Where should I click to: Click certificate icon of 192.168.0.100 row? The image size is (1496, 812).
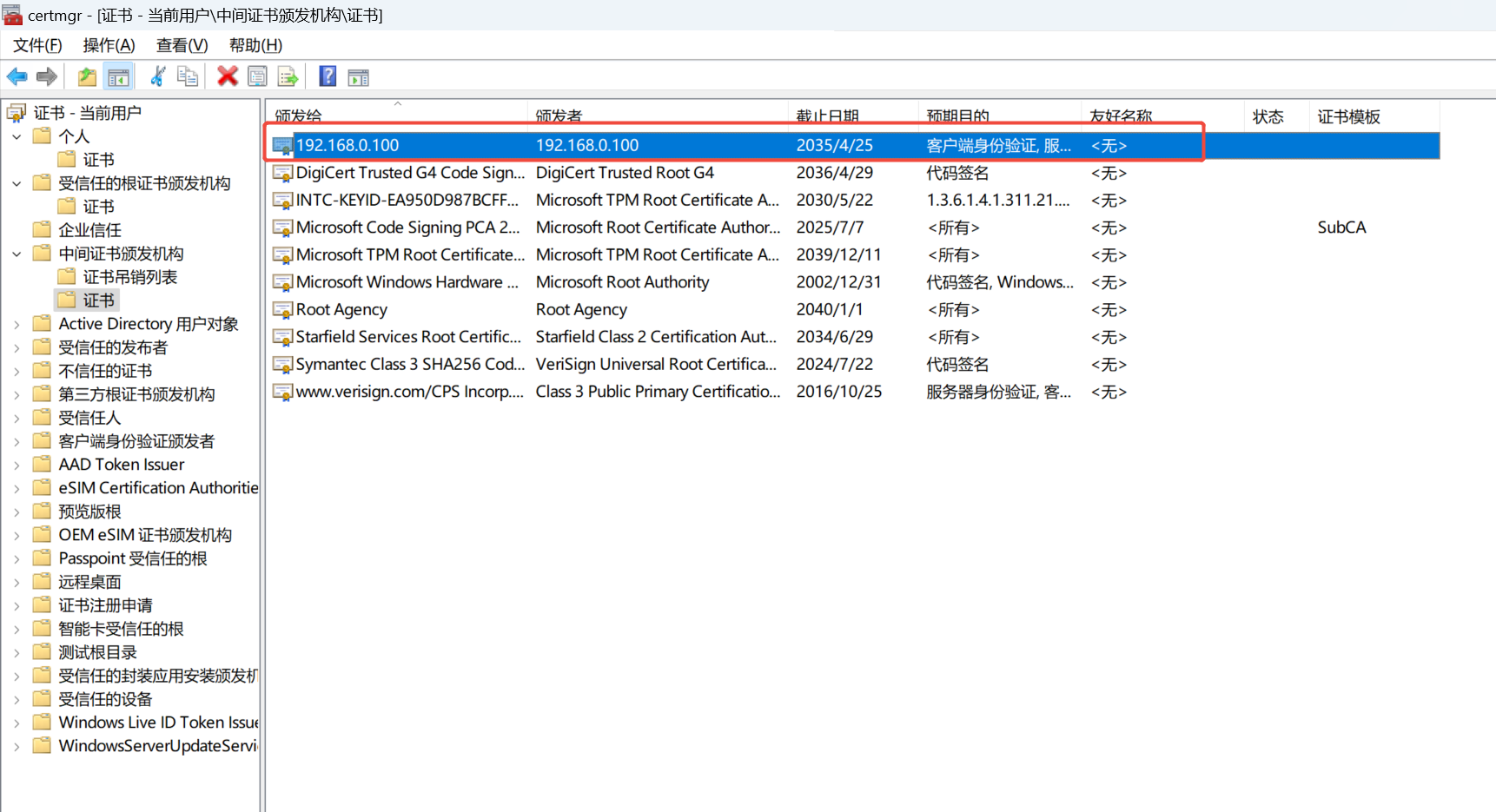pyautogui.click(x=282, y=146)
